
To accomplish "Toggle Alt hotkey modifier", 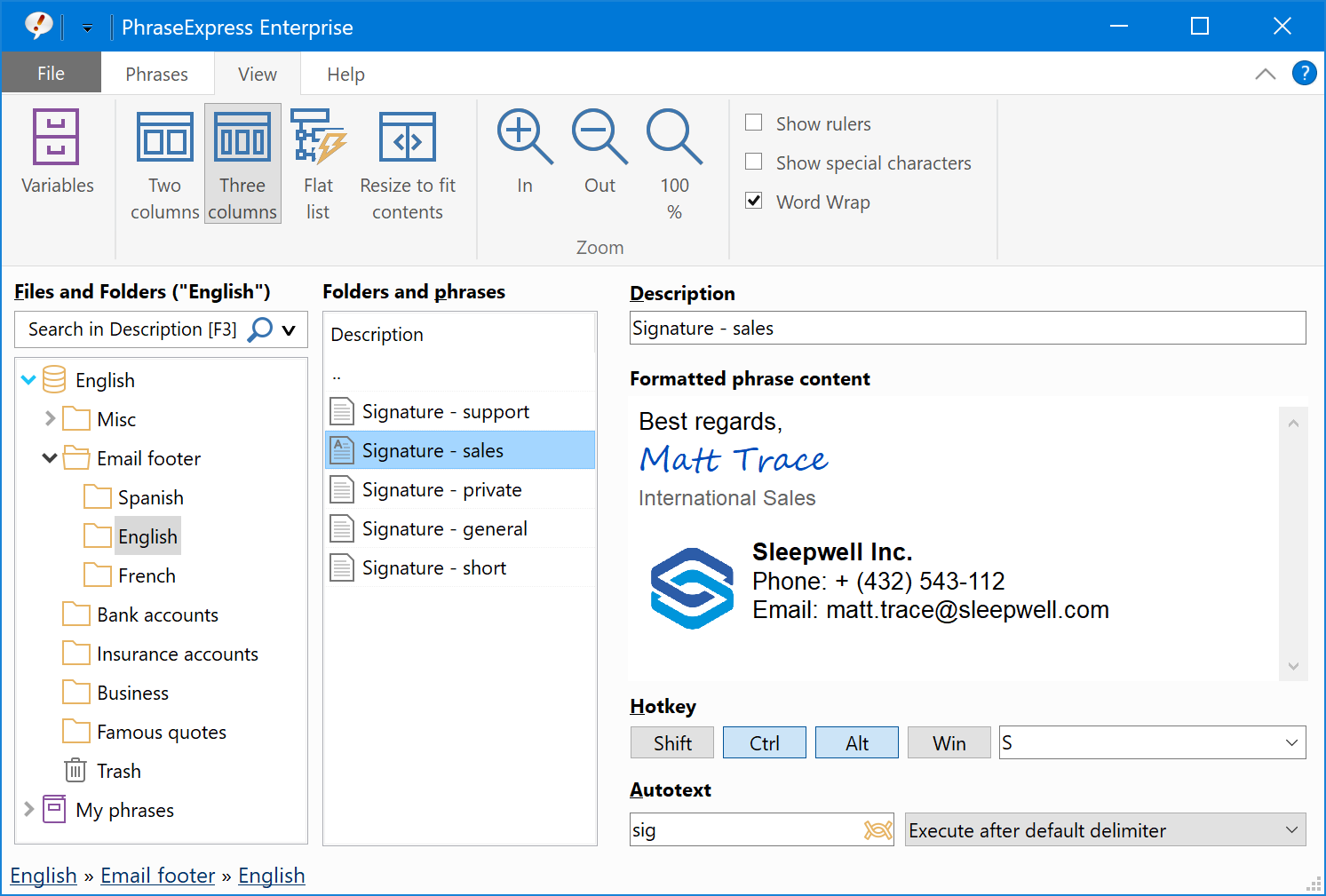I will [857, 742].
